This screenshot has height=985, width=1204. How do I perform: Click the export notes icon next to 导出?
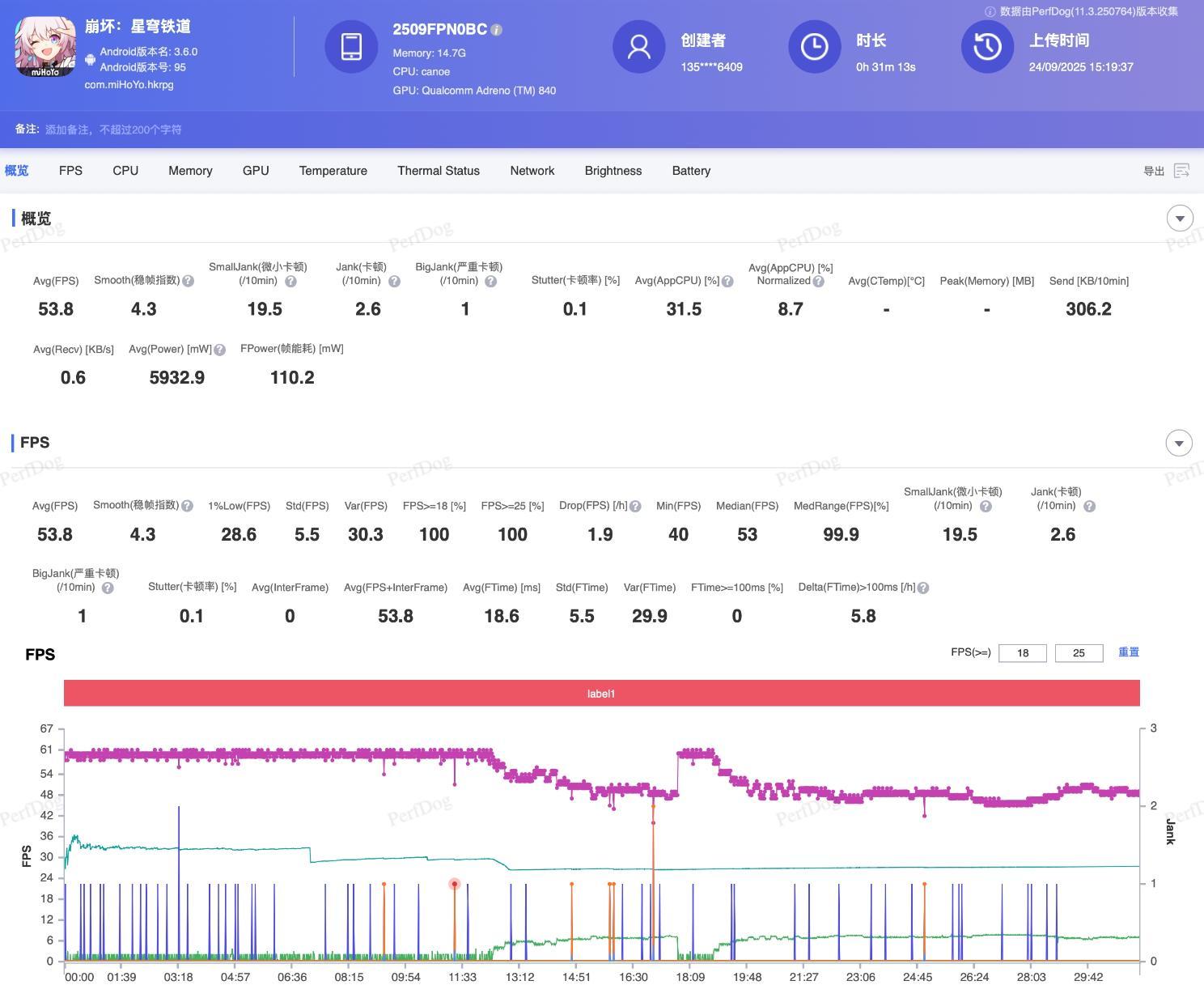pos(1181,171)
